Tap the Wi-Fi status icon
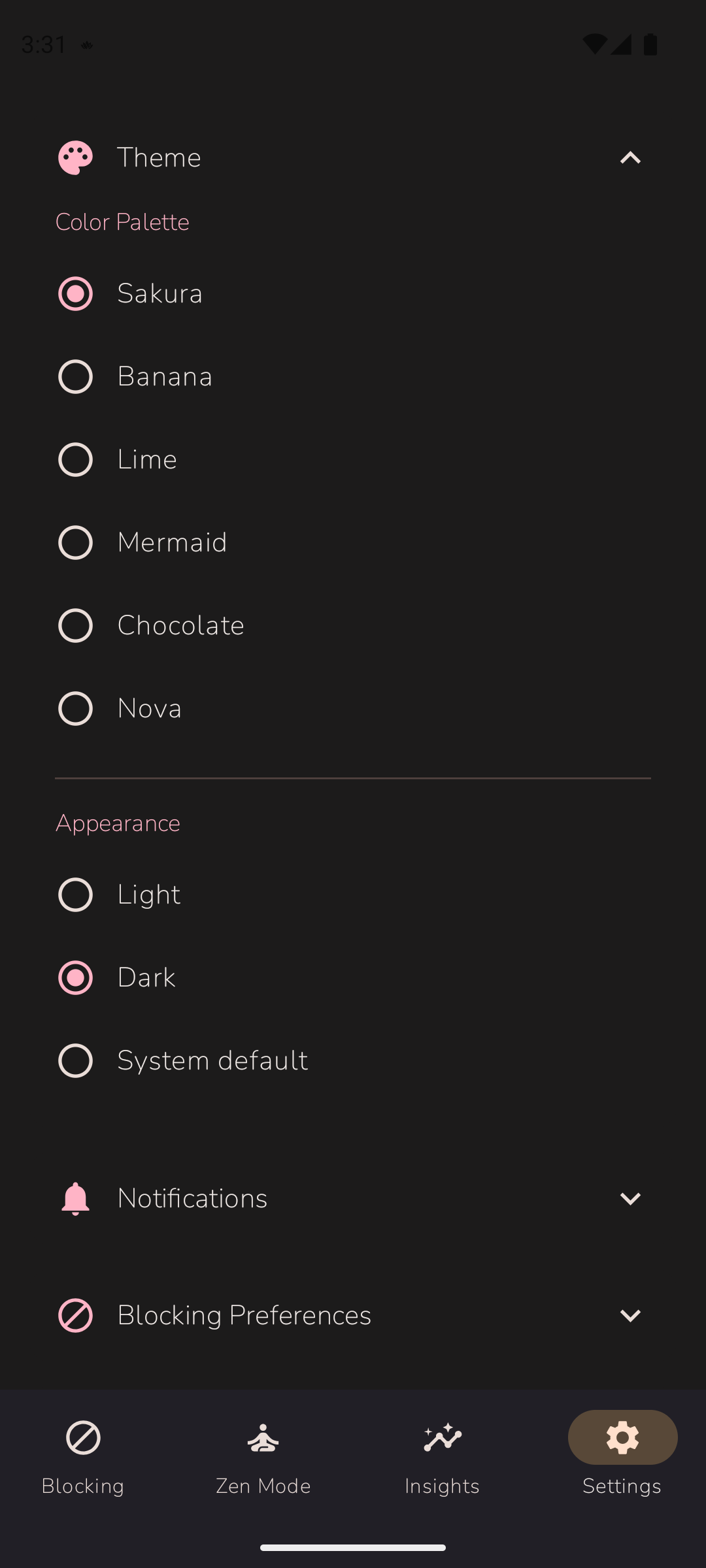This screenshot has height=1568, width=706. (594, 42)
